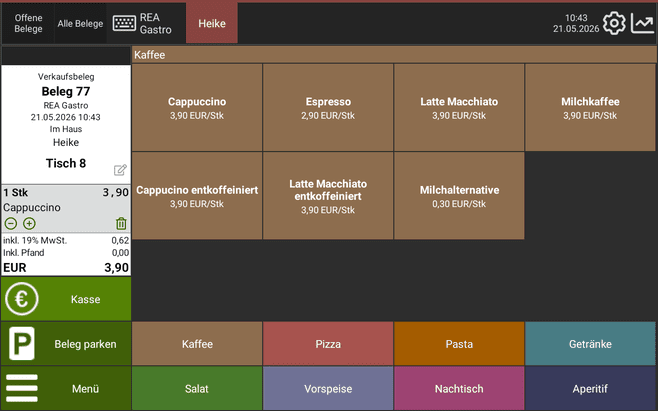Viewport: 658px width, 411px height.
Task: Click the REA Gastro text in the top bar
Action: tap(156, 24)
